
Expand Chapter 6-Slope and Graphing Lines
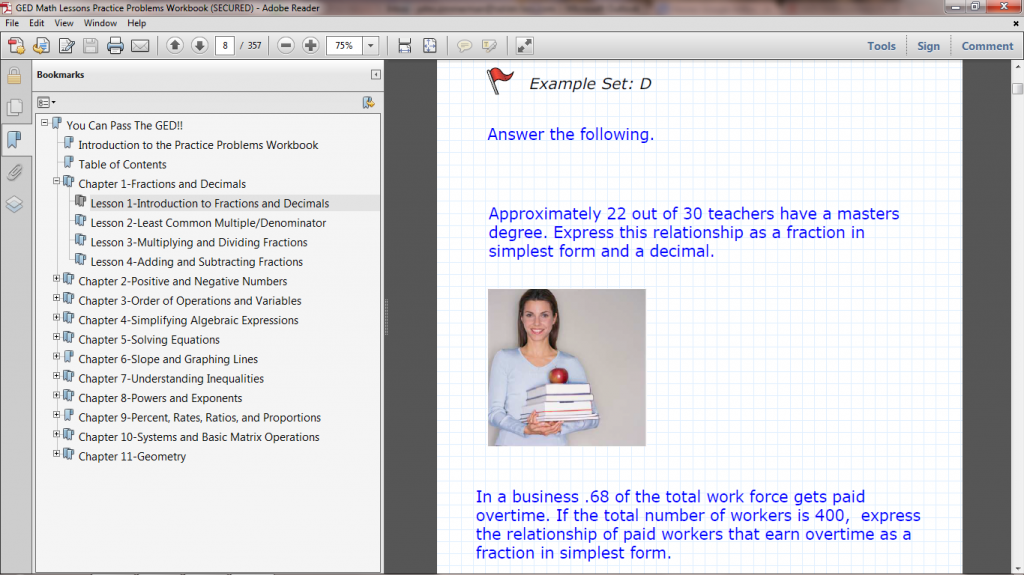(x=57, y=357)
